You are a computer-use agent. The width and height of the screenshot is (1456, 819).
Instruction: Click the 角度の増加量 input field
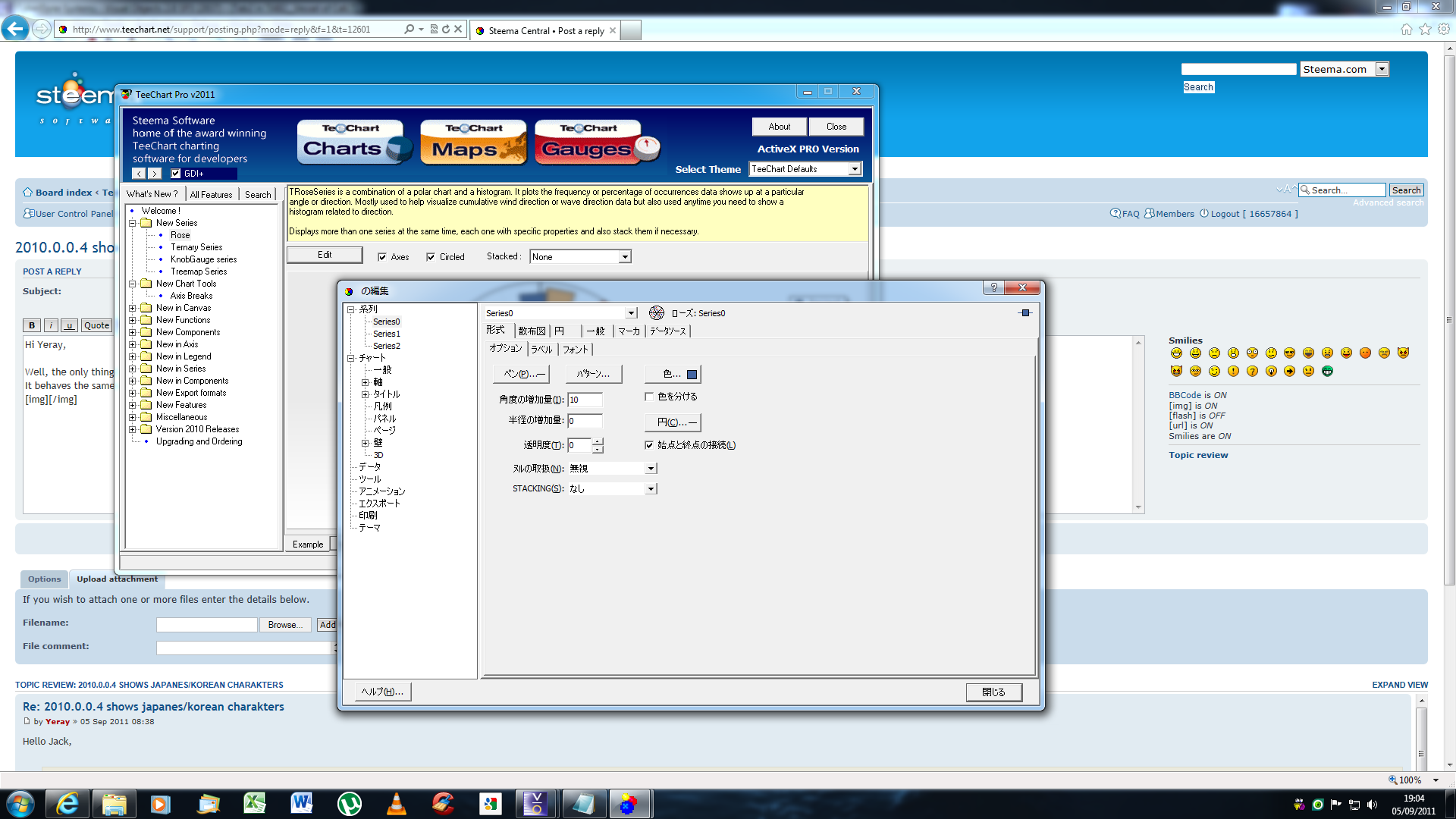585,400
